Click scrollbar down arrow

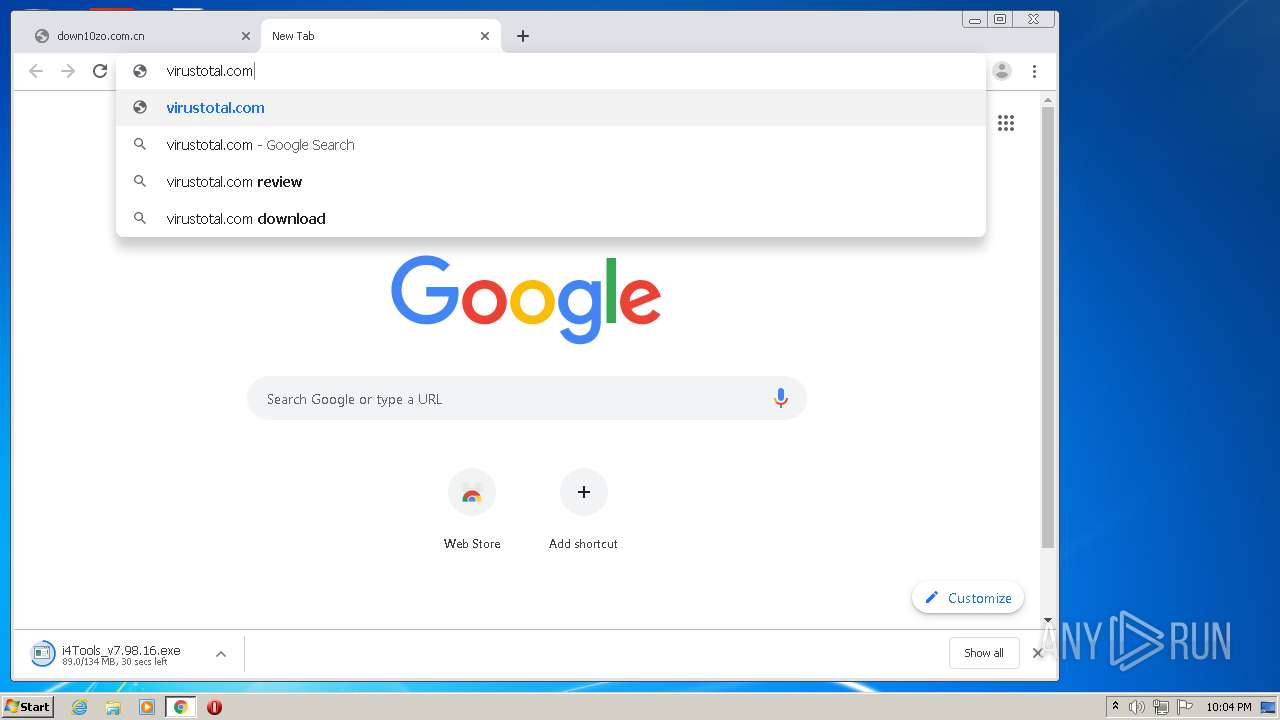(x=1048, y=620)
